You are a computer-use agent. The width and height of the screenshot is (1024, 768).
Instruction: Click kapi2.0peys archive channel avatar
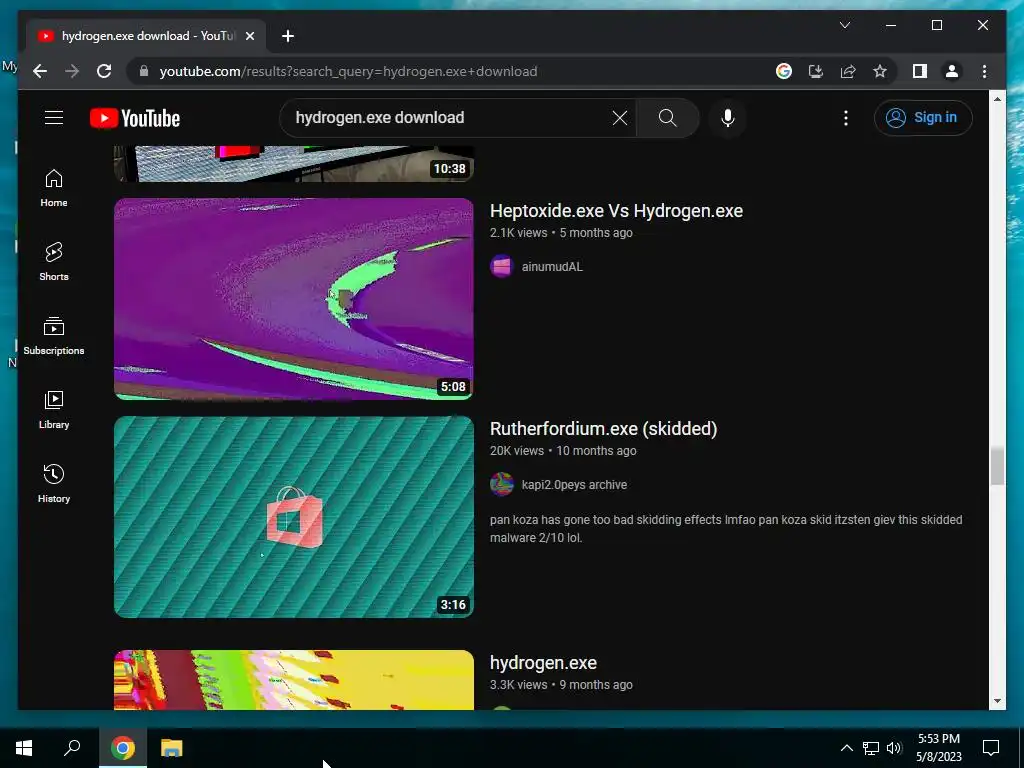pyautogui.click(x=502, y=485)
